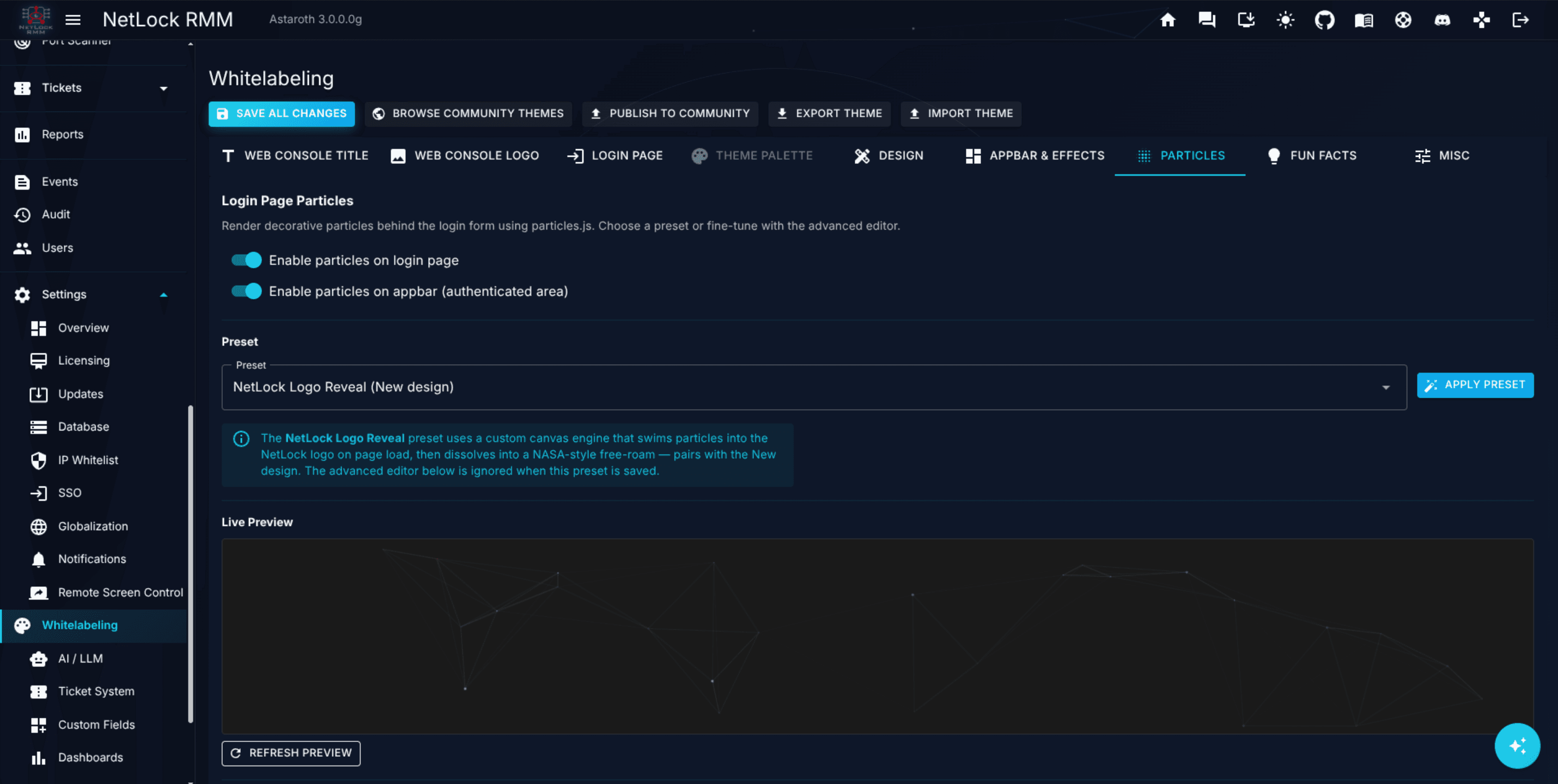
Task: Expand the Tickets sidebar group
Action: (x=94, y=88)
